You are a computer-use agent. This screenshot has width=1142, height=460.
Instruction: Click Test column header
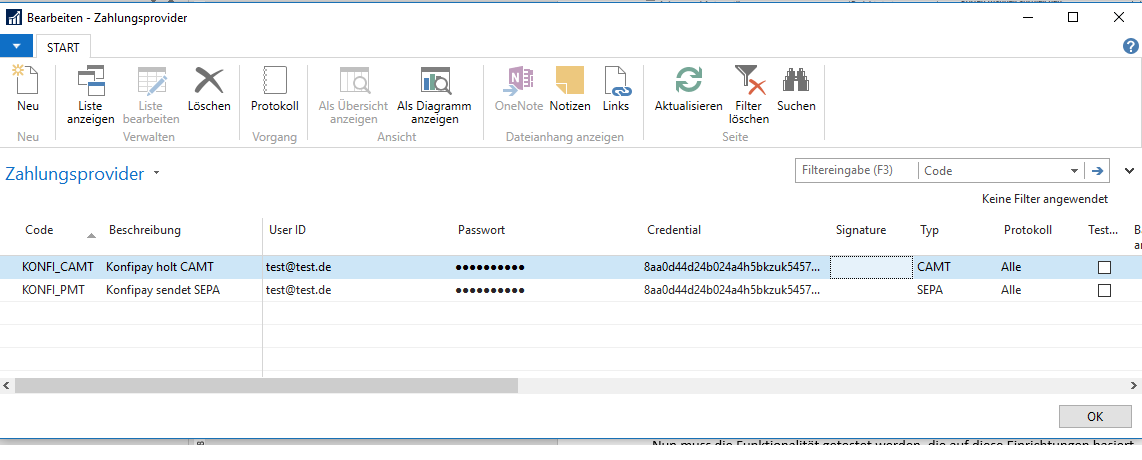click(x=1103, y=230)
